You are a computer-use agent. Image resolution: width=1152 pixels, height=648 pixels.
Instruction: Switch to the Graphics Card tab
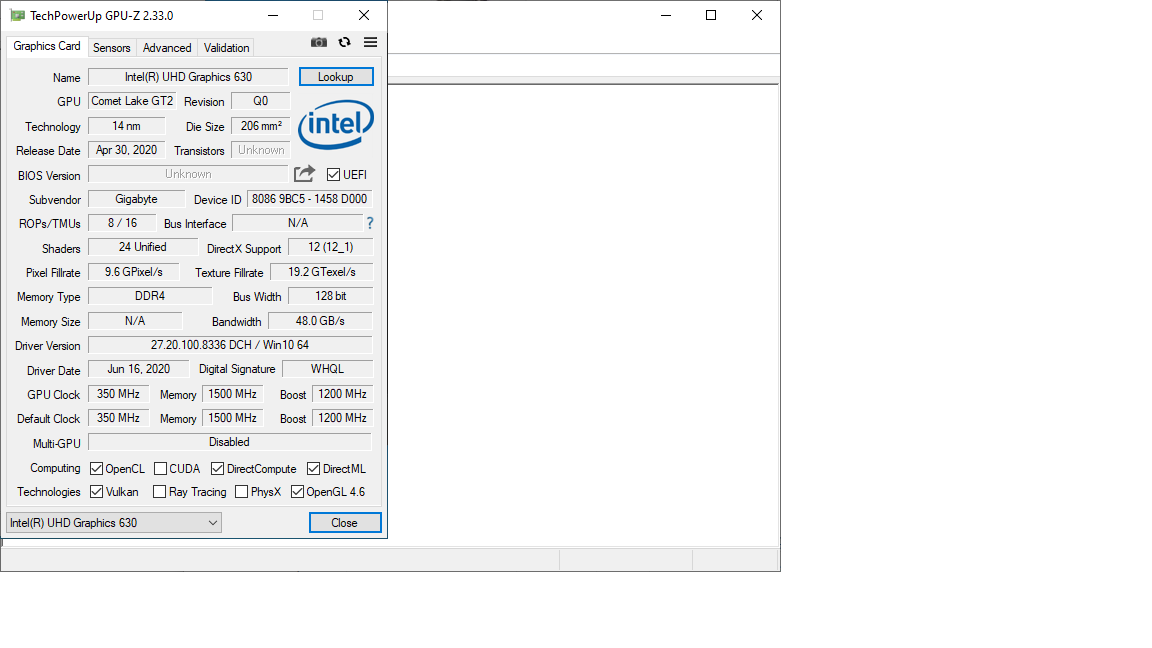click(x=47, y=46)
